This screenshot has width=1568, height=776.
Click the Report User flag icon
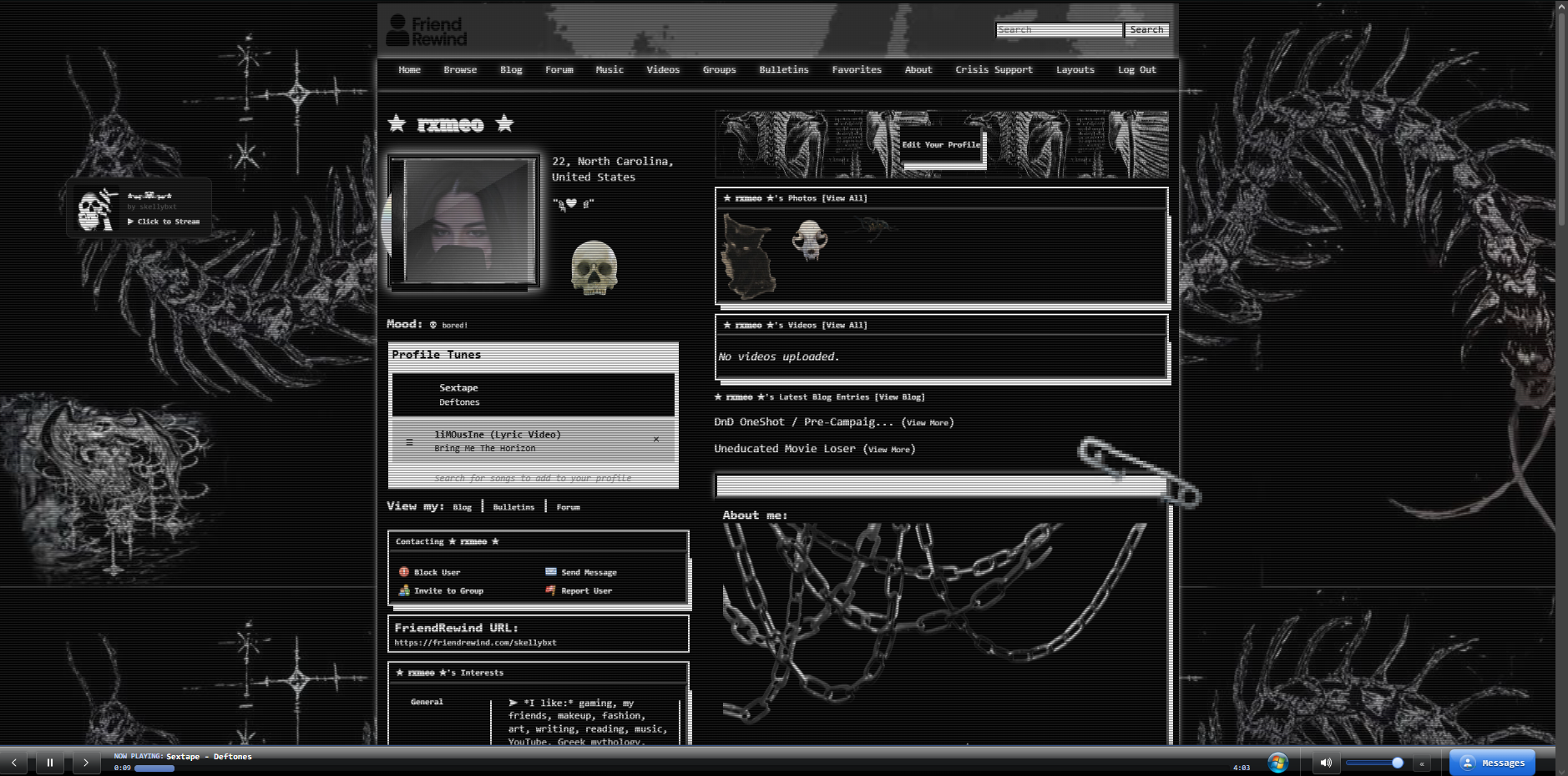551,591
